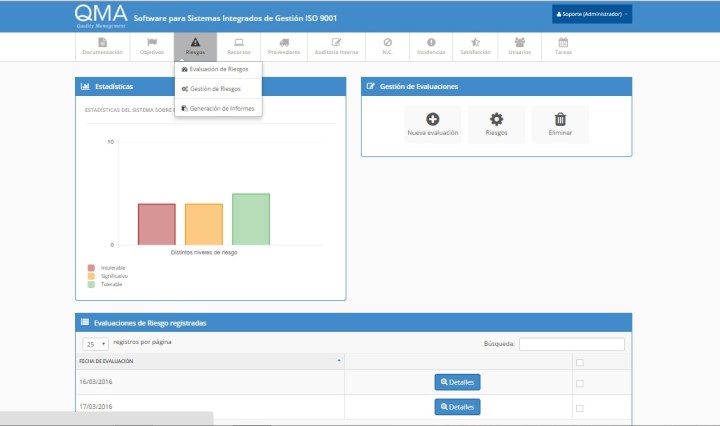720x426 pixels.
Task: Sort by Fecha de Evaluación column arrow
Action: tap(339, 360)
